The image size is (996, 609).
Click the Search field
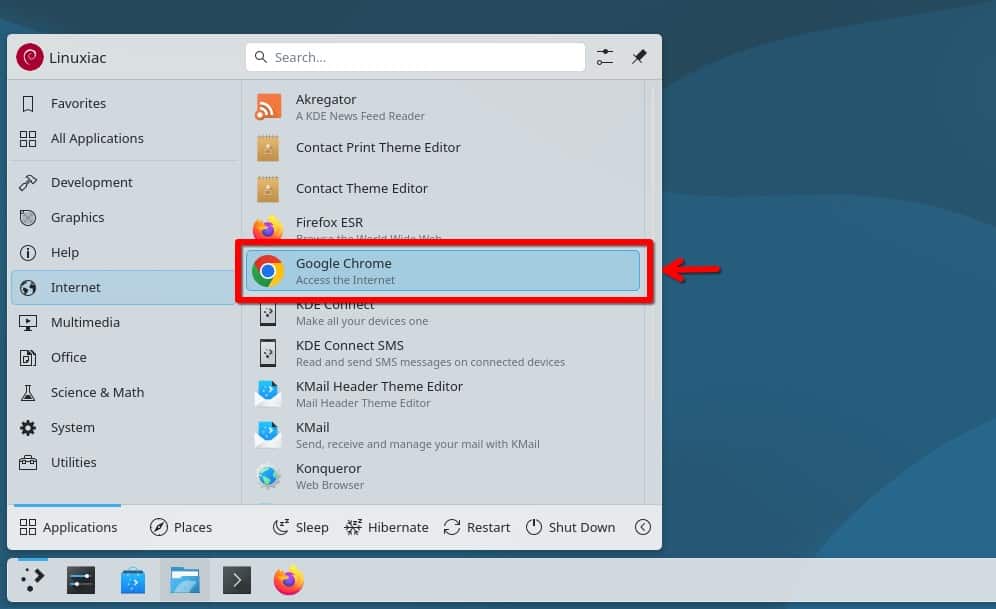pos(415,57)
